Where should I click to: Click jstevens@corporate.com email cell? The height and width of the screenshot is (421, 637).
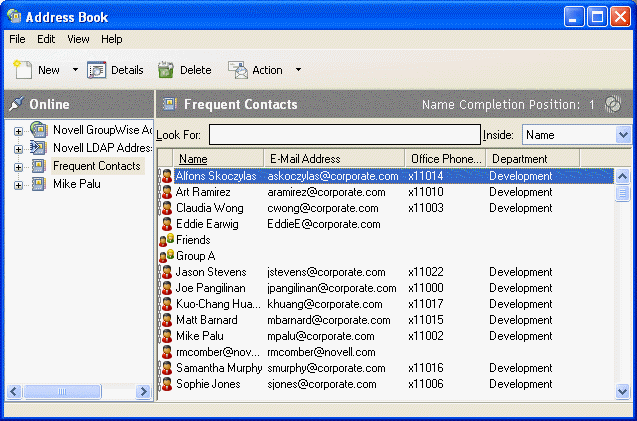(x=326, y=272)
